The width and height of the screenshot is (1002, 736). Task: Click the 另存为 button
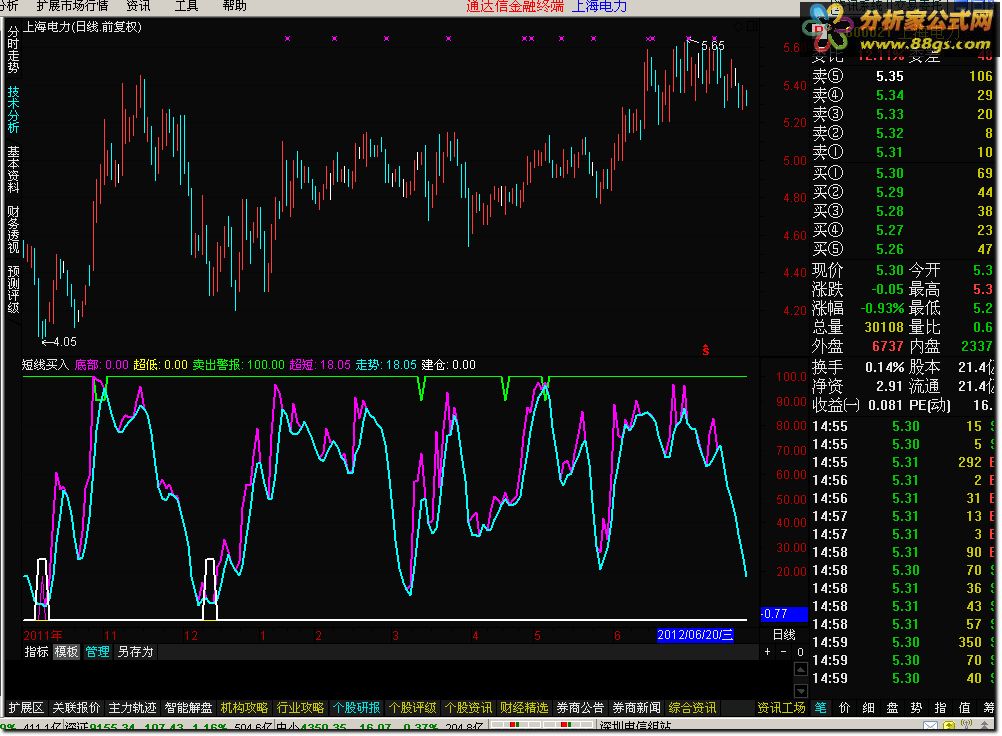click(135, 652)
